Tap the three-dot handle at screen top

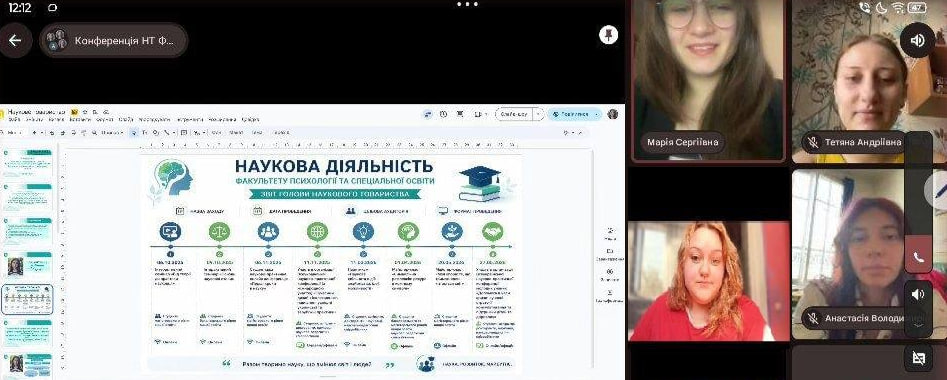click(x=467, y=4)
